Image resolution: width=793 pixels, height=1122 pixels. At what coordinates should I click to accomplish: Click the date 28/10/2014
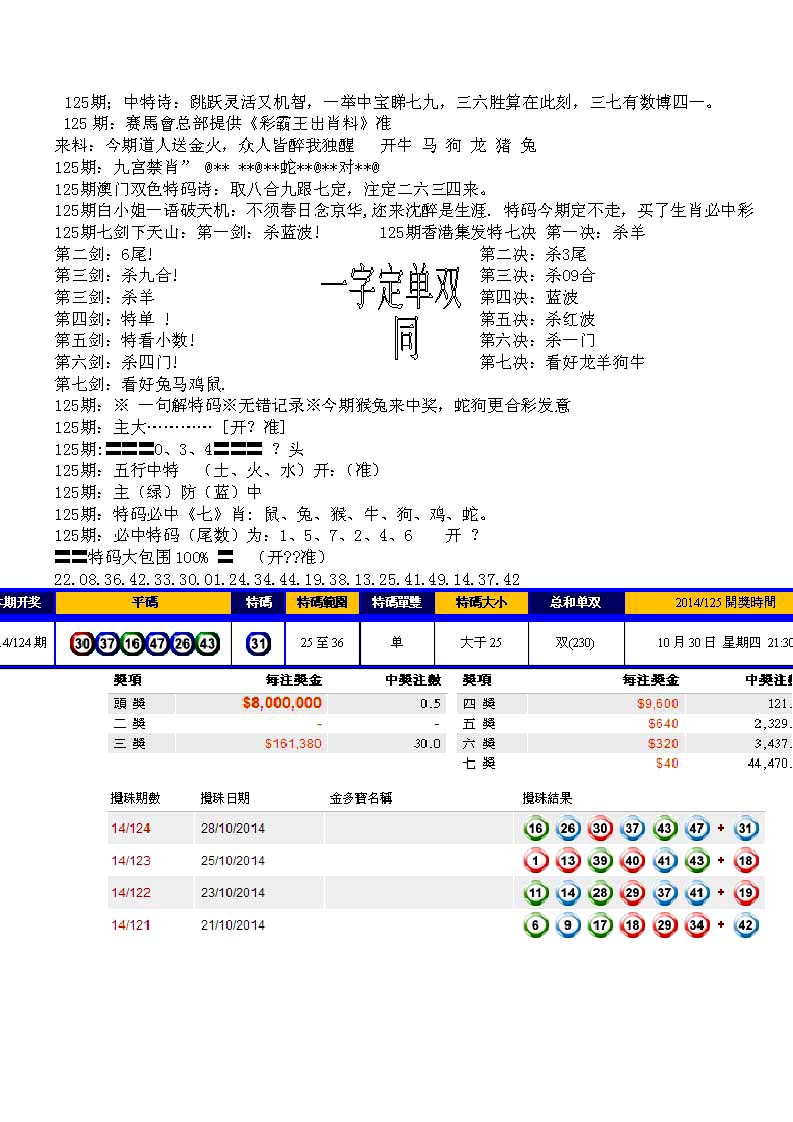pyautogui.click(x=233, y=828)
